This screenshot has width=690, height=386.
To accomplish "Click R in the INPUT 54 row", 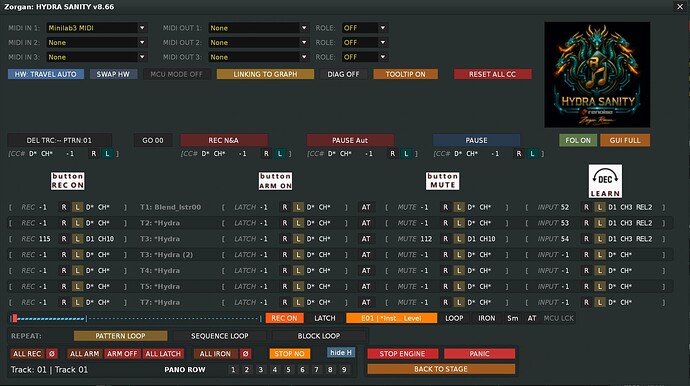I will pyautogui.click(x=586, y=239).
